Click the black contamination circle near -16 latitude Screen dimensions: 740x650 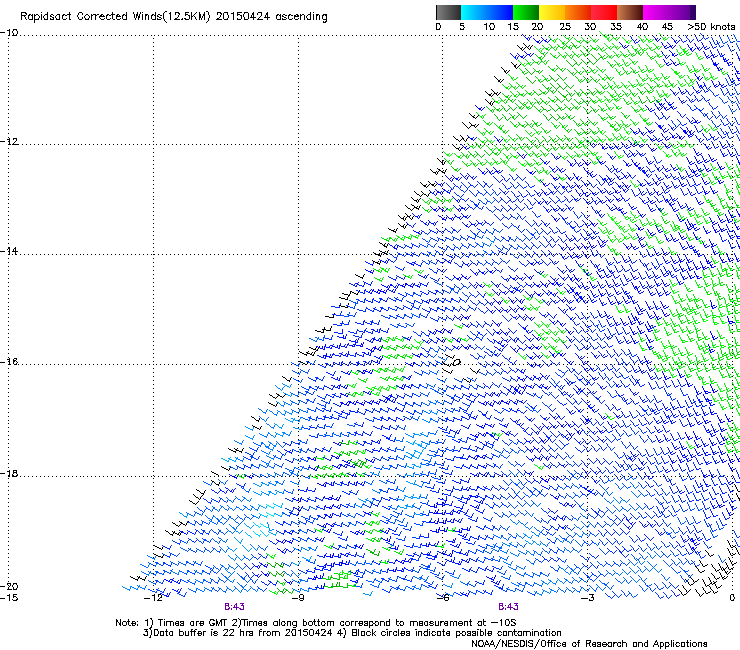[457, 362]
